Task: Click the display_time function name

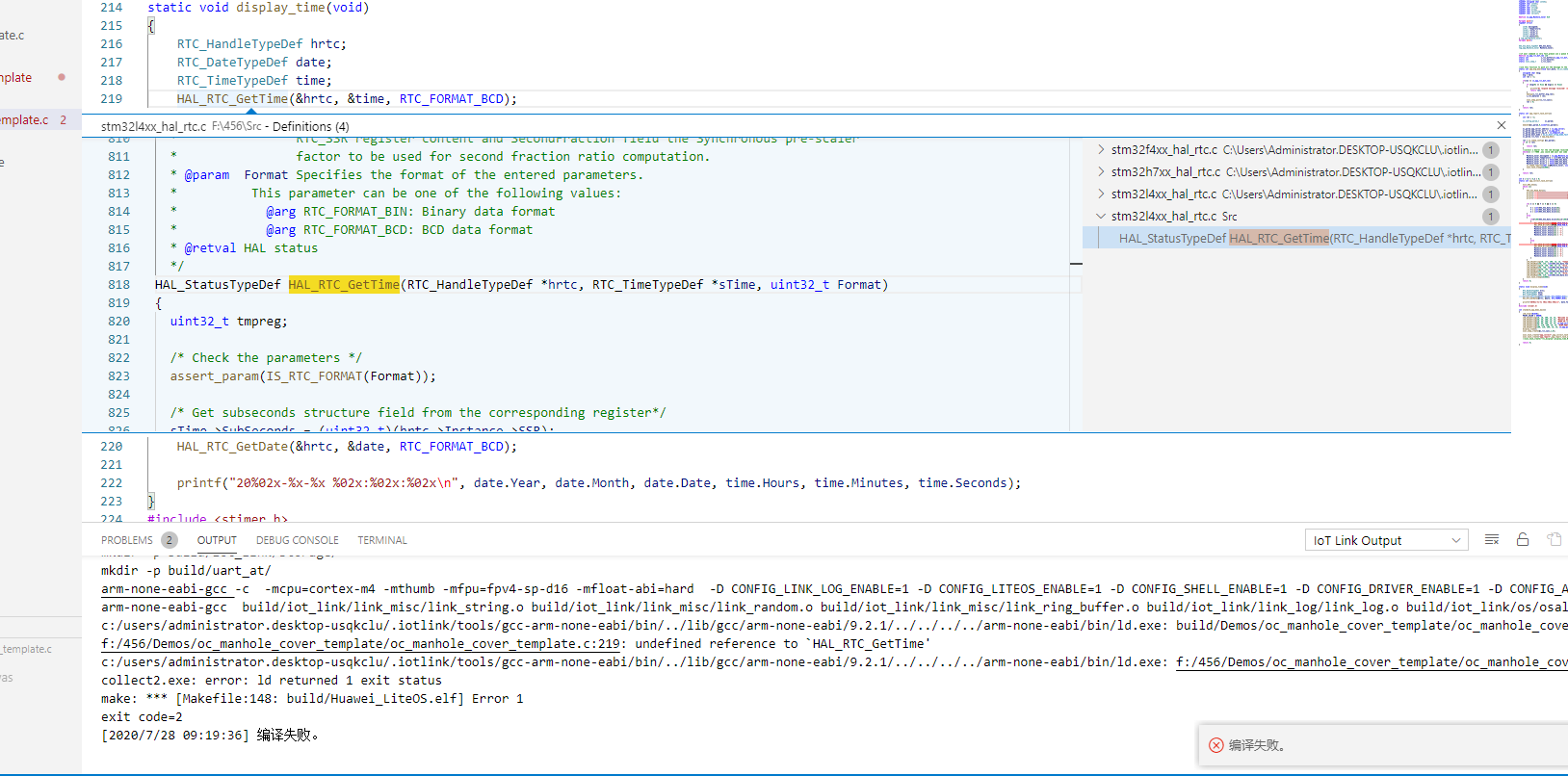Action: (x=280, y=8)
